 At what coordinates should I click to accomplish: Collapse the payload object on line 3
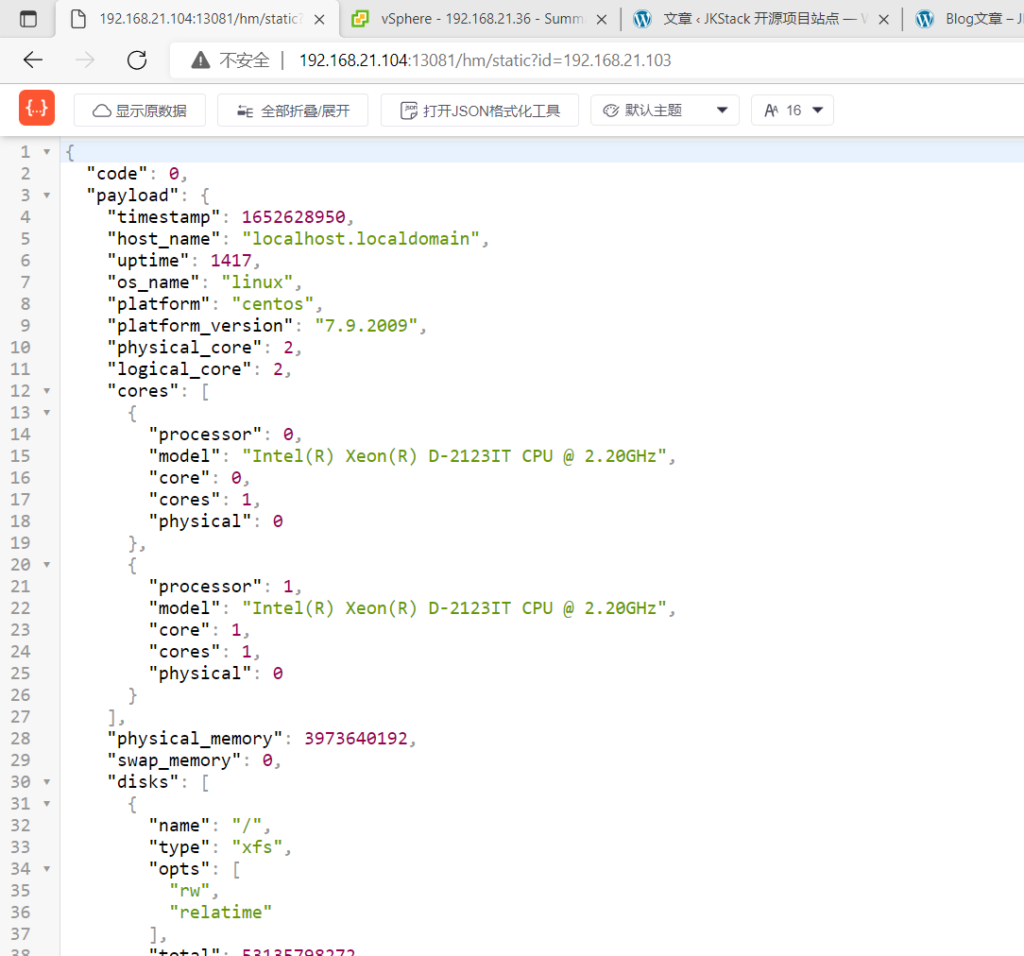[46, 195]
